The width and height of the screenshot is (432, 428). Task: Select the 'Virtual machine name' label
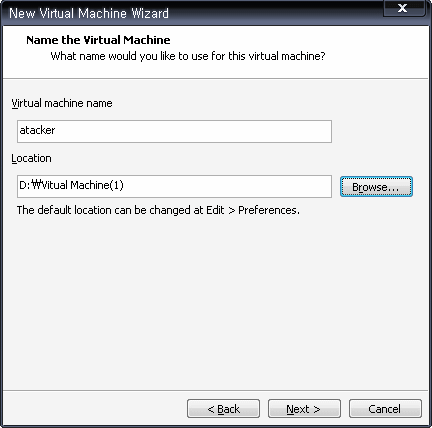click(62, 103)
